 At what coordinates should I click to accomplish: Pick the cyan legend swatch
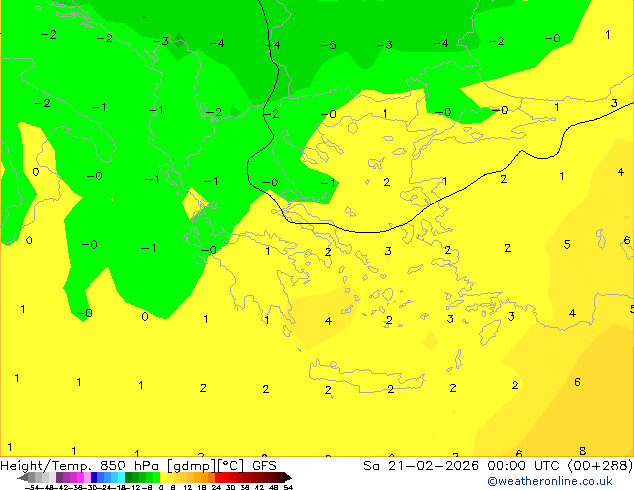121,477
